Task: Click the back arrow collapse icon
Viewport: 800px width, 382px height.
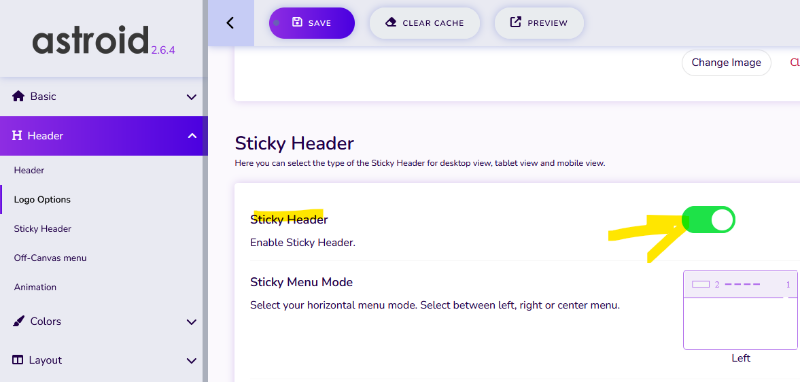Action: coord(231,23)
